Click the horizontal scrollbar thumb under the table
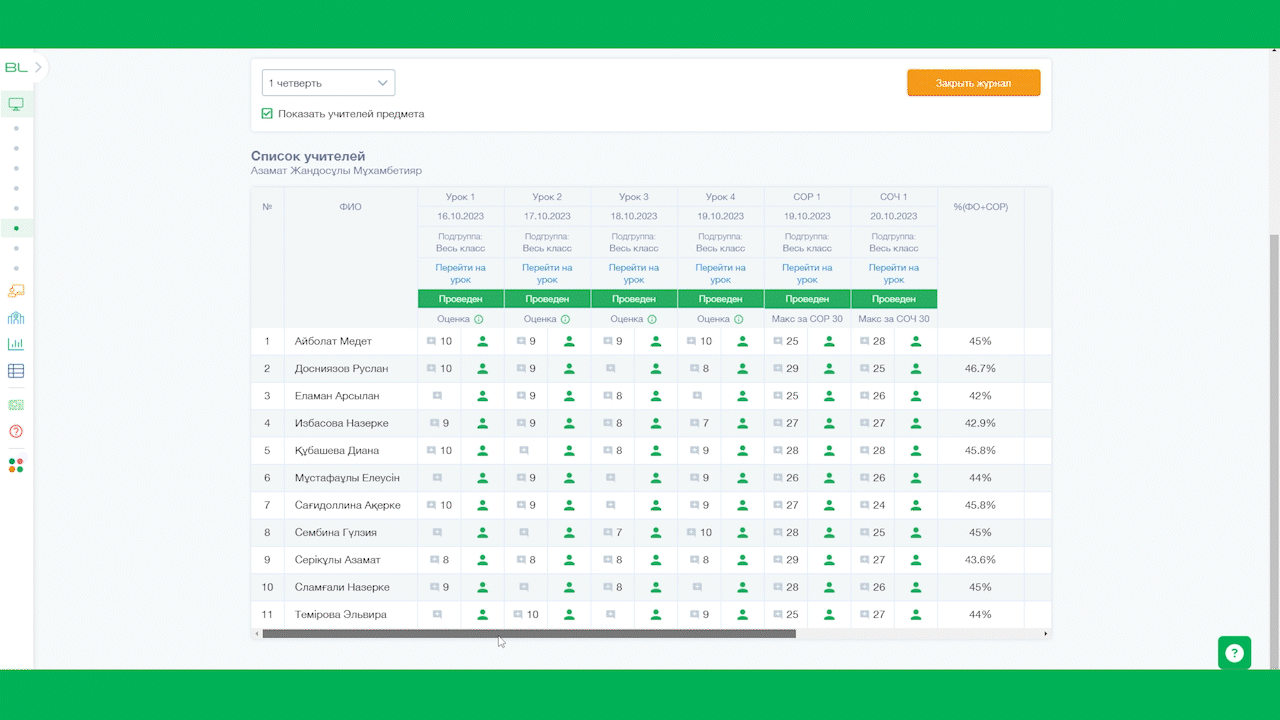This screenshot has height=720, width=1280. 529,634
